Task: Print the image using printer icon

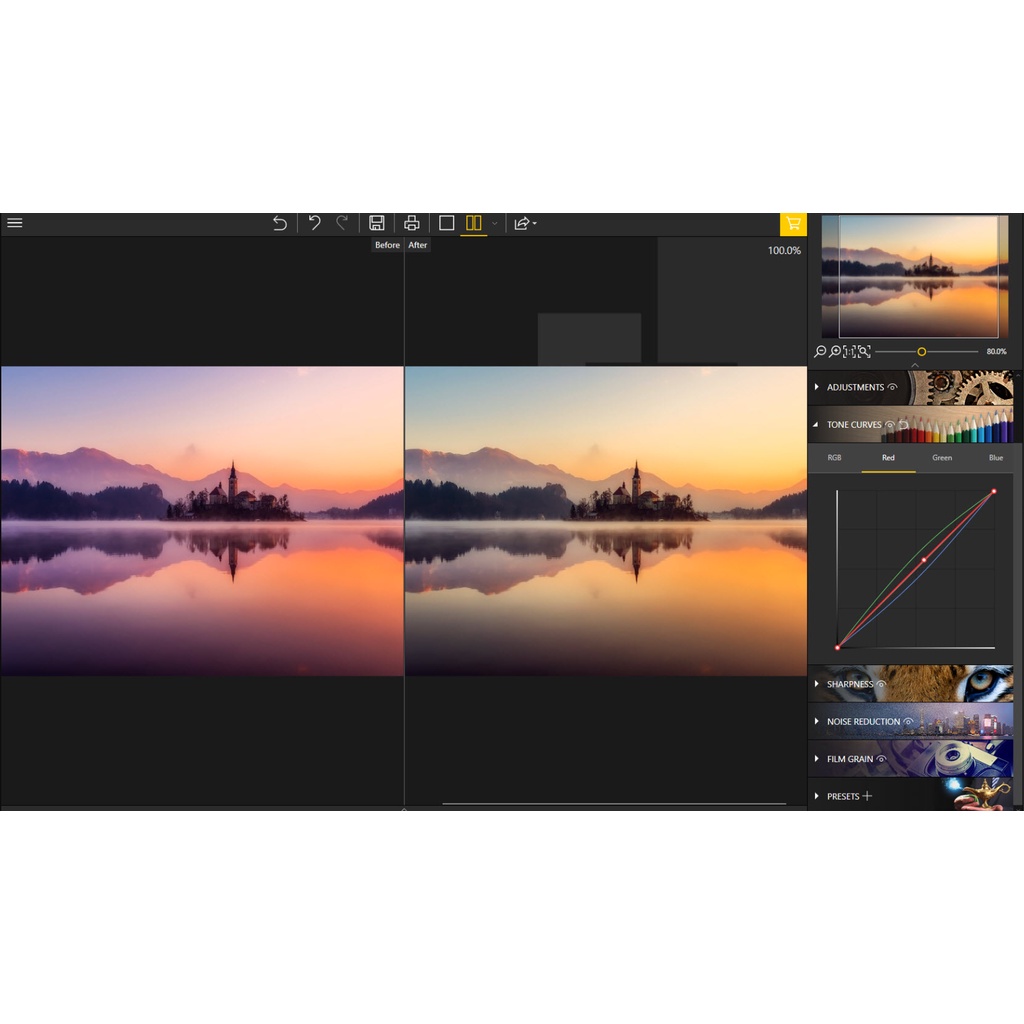Action: pyautogui.click(x=411, y=223)
